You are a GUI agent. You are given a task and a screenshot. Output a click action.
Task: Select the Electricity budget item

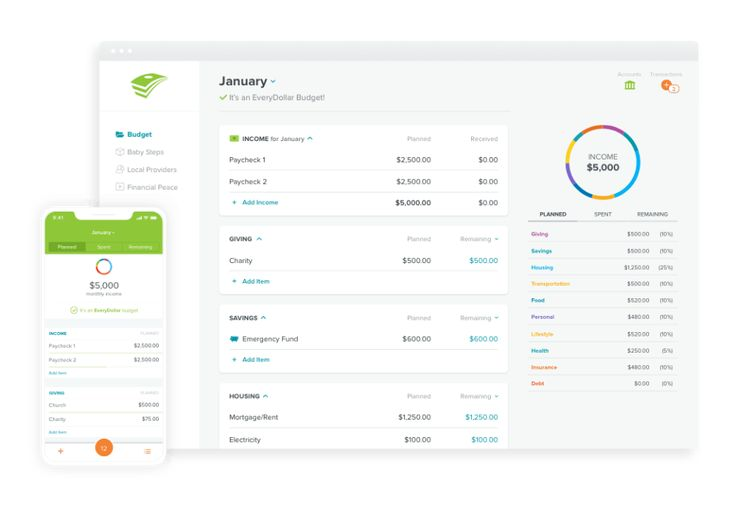[x=245, y=440]
